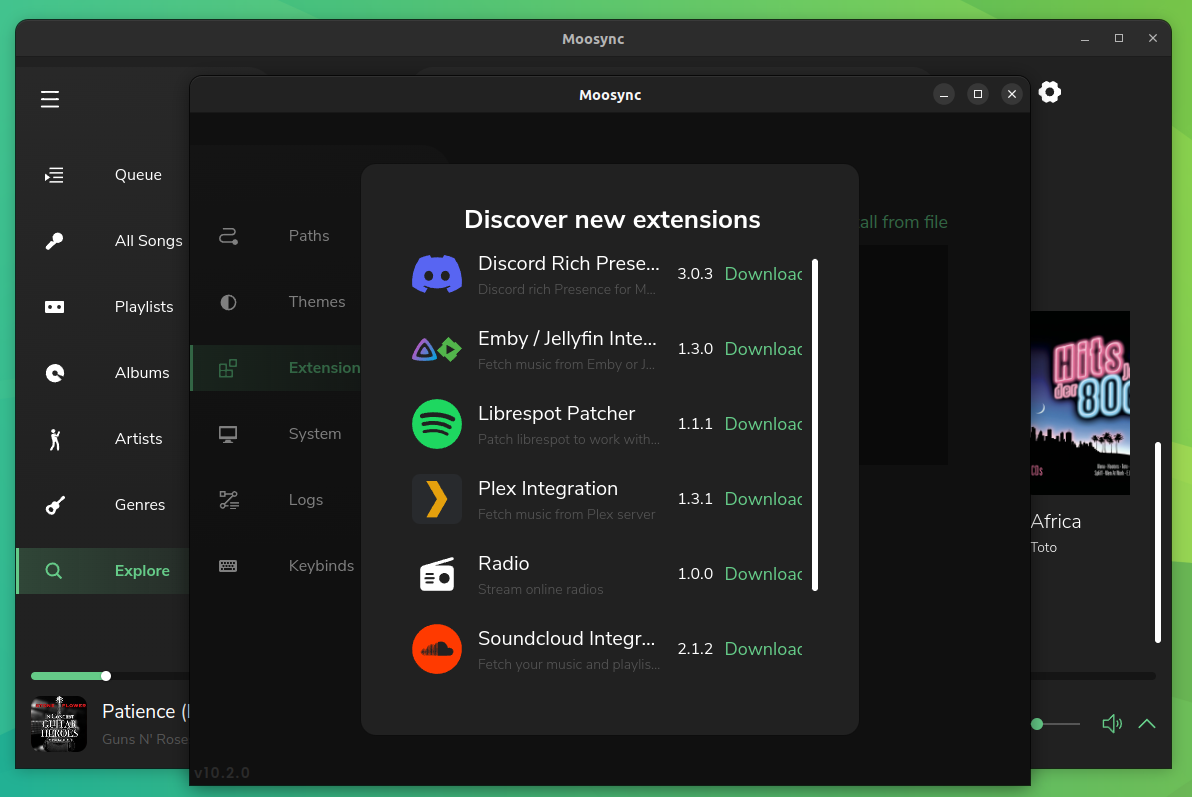This screenshot has height=797, width=1192.
Task: Click the Spotify logo beside Librespot Patcher
Action: (x=437, y=423)
